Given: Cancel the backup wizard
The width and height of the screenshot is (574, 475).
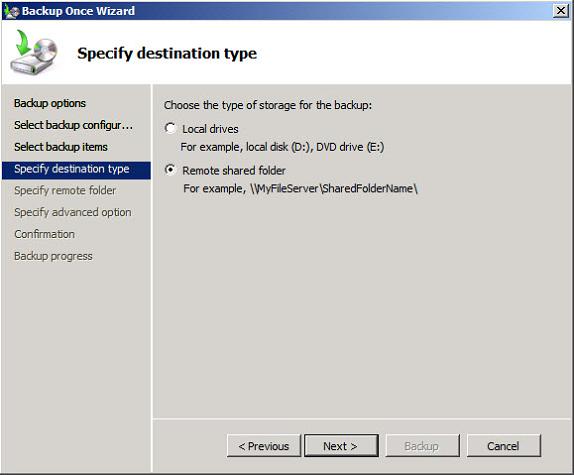Looking at the screenshot, I should click(503, 446).
